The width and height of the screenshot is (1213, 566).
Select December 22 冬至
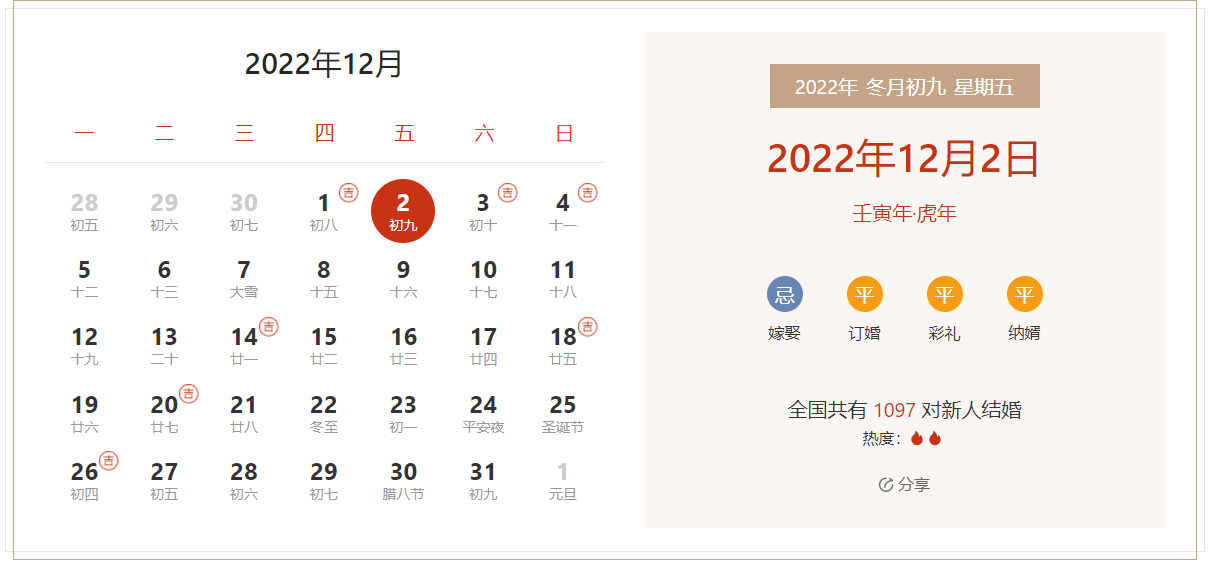pos(324,414)
